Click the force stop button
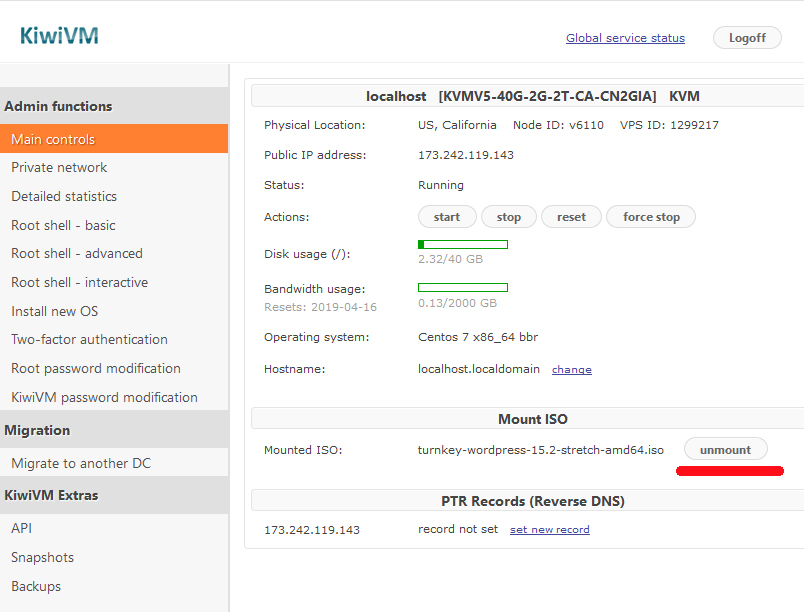Screen dimensions: 804x612 point(651,217)
